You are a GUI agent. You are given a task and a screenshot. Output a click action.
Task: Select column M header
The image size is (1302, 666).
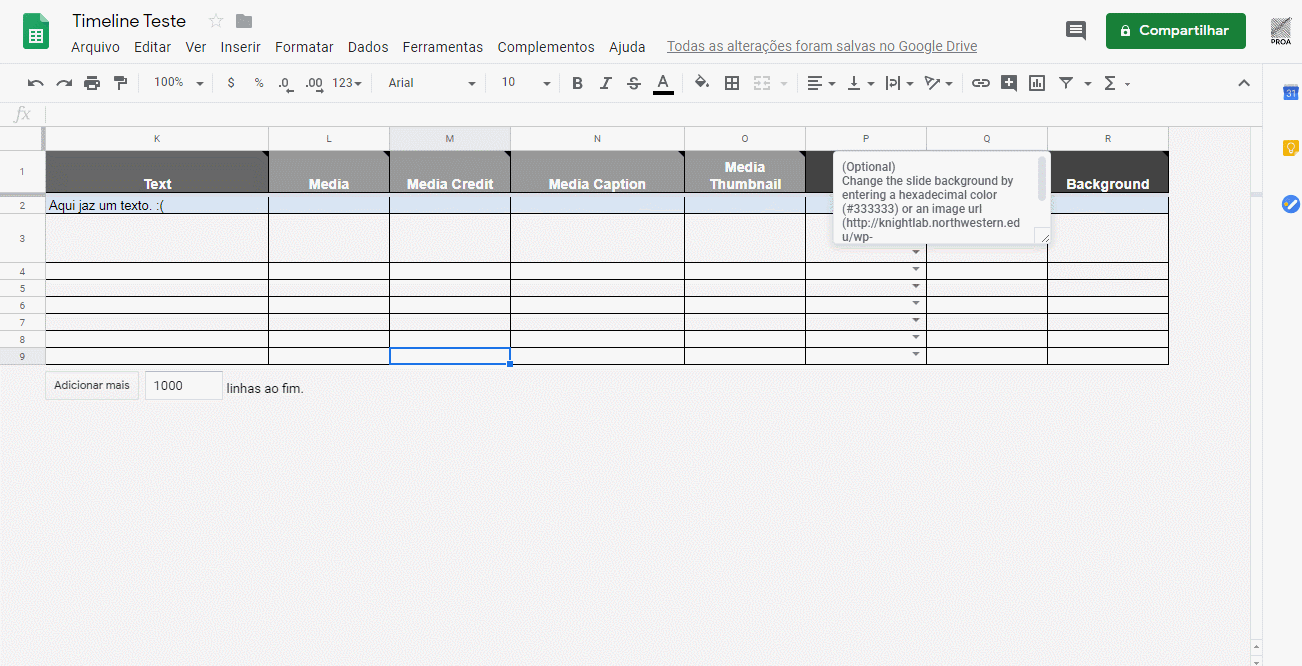(x=450, y=138)
